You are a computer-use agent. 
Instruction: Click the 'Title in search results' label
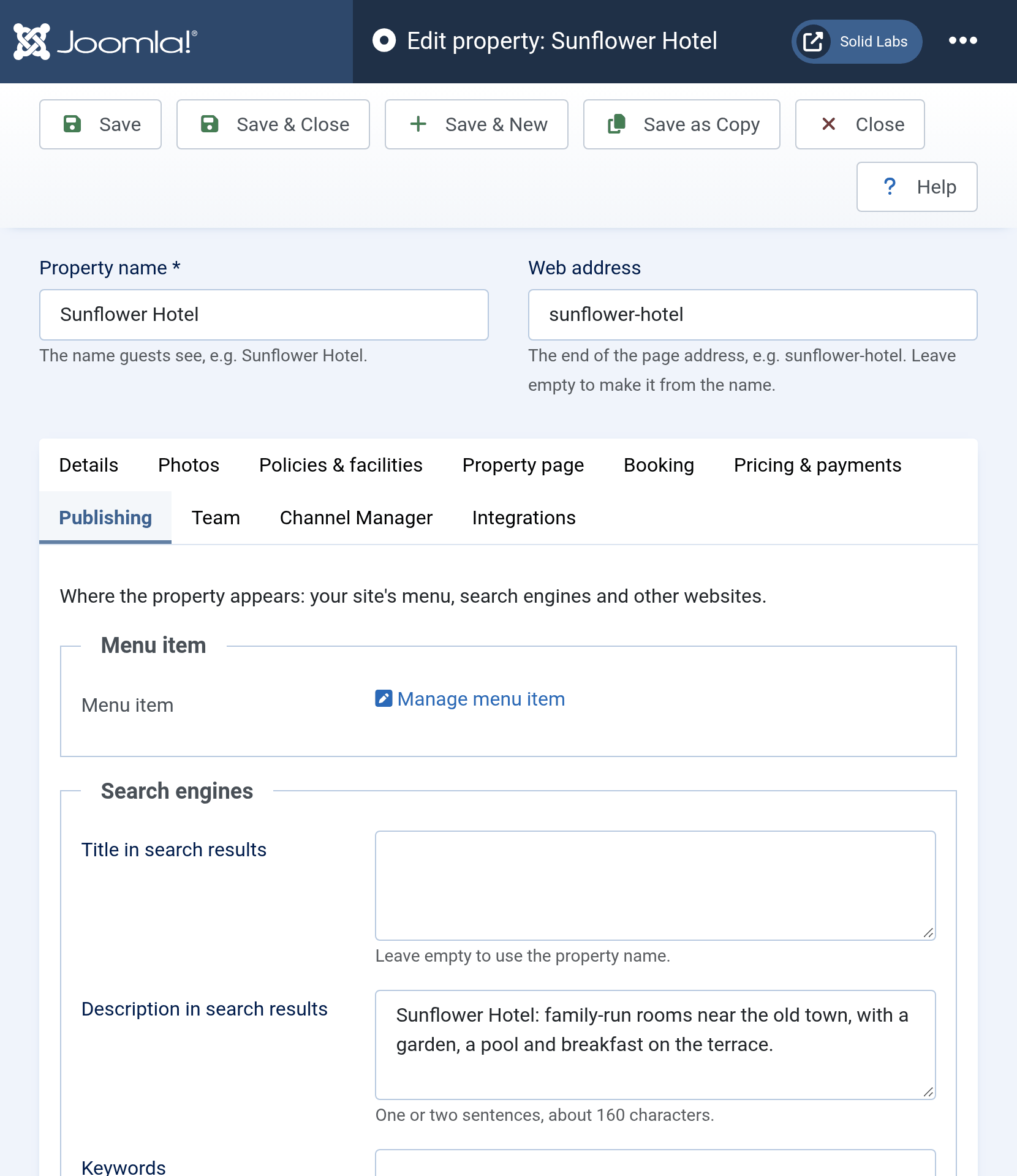point(174,850)
